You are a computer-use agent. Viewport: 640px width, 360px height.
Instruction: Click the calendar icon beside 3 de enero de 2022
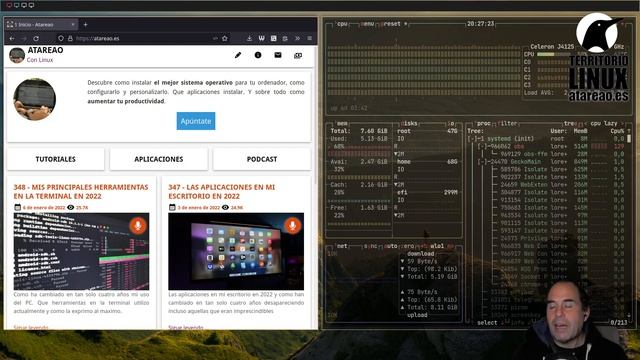[172, 207]
